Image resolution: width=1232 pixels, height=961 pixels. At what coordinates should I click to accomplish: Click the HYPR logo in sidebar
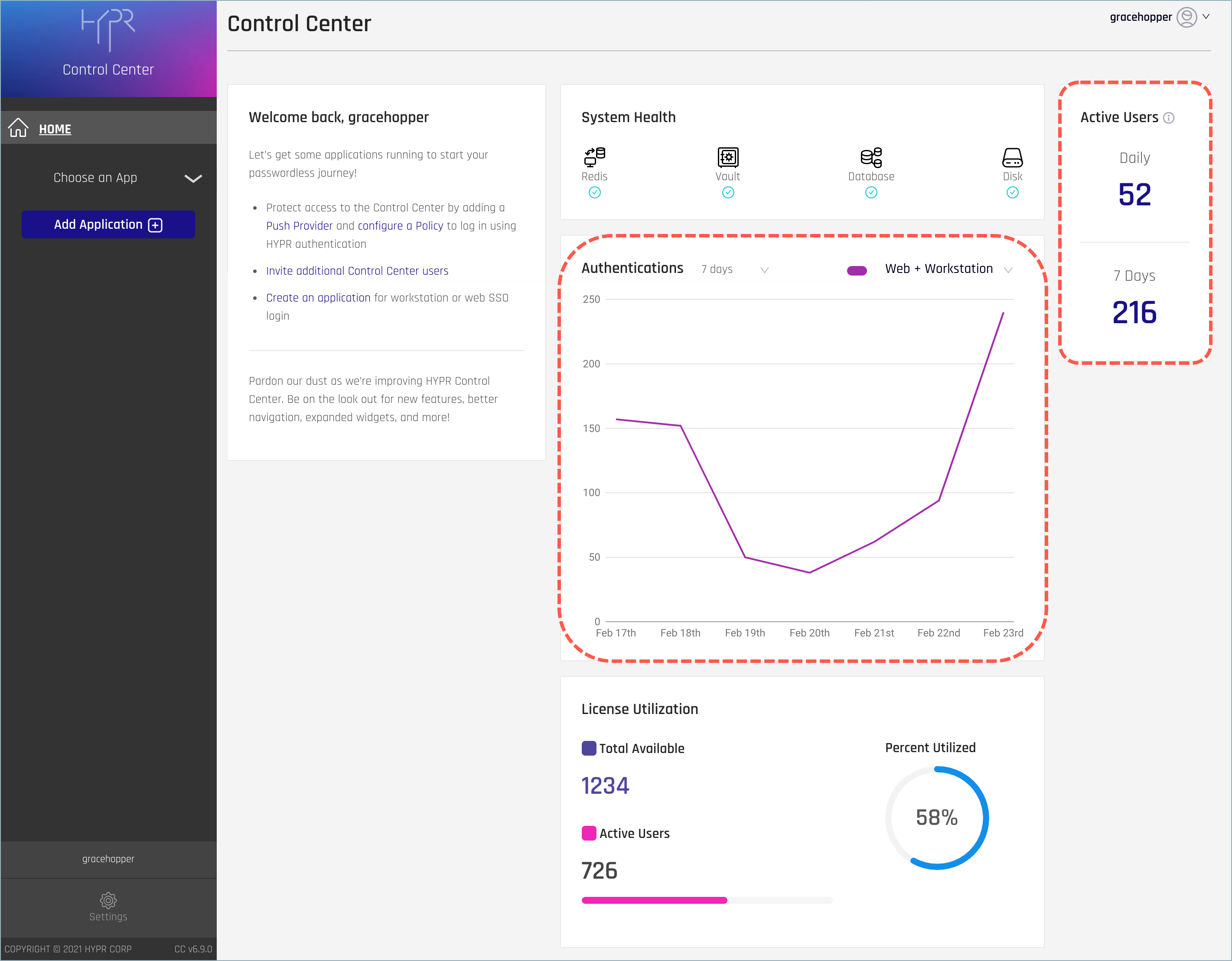[x=108, y=29]
